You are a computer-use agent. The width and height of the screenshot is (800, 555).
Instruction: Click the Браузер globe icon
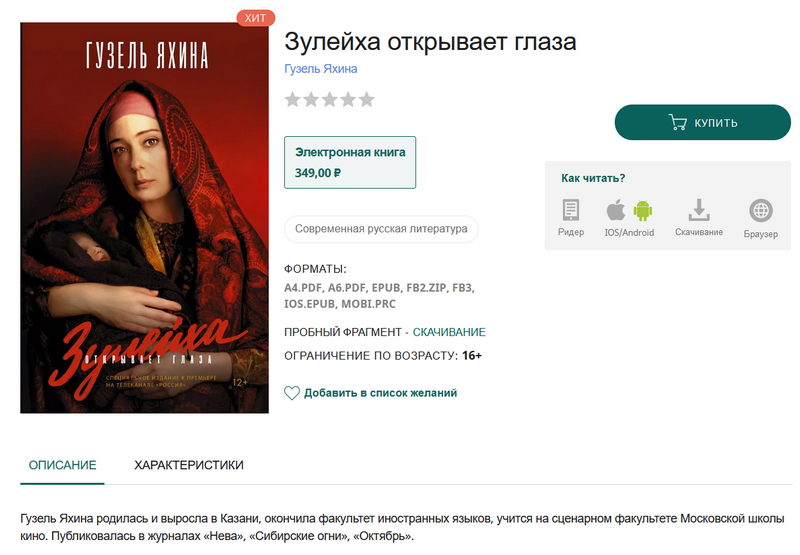coord(761,210)
